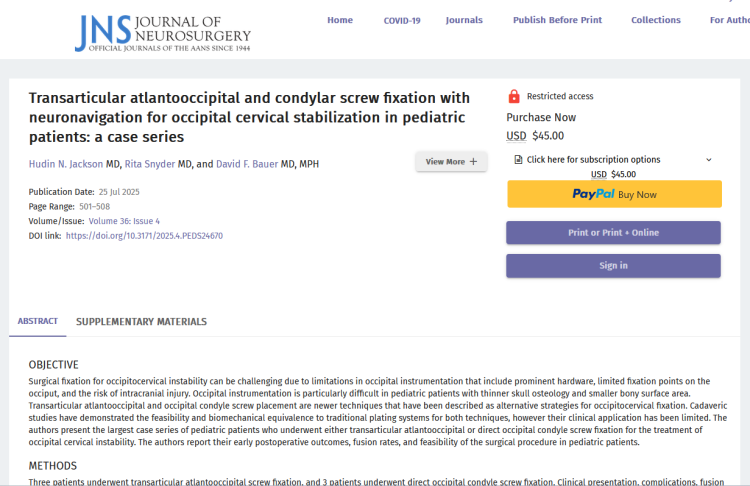This screenshot has height=486, width=750.
Task: Expand the View More author details
Action: coord(451,162)
